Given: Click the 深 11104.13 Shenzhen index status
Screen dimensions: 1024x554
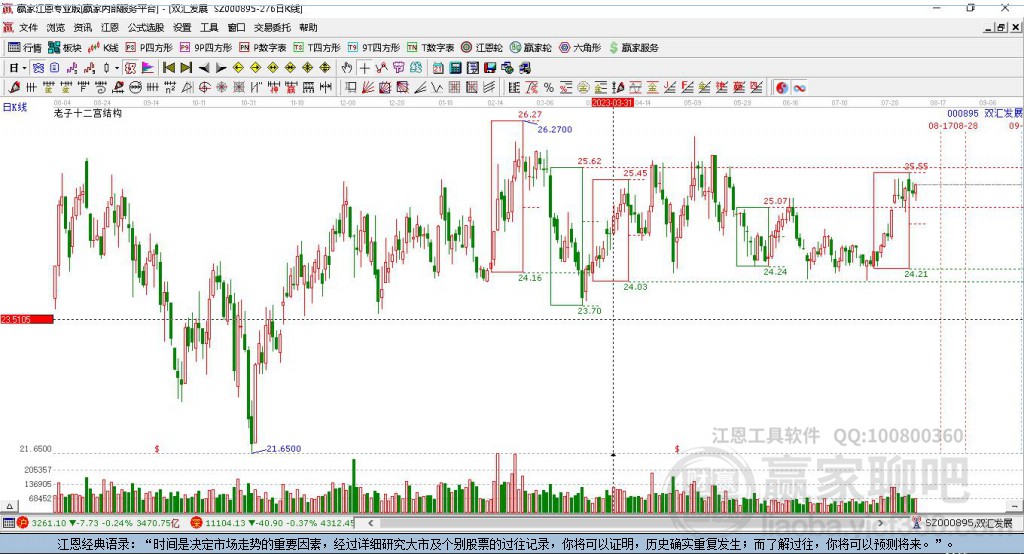Looking at the screenshot, I should 272,523.
